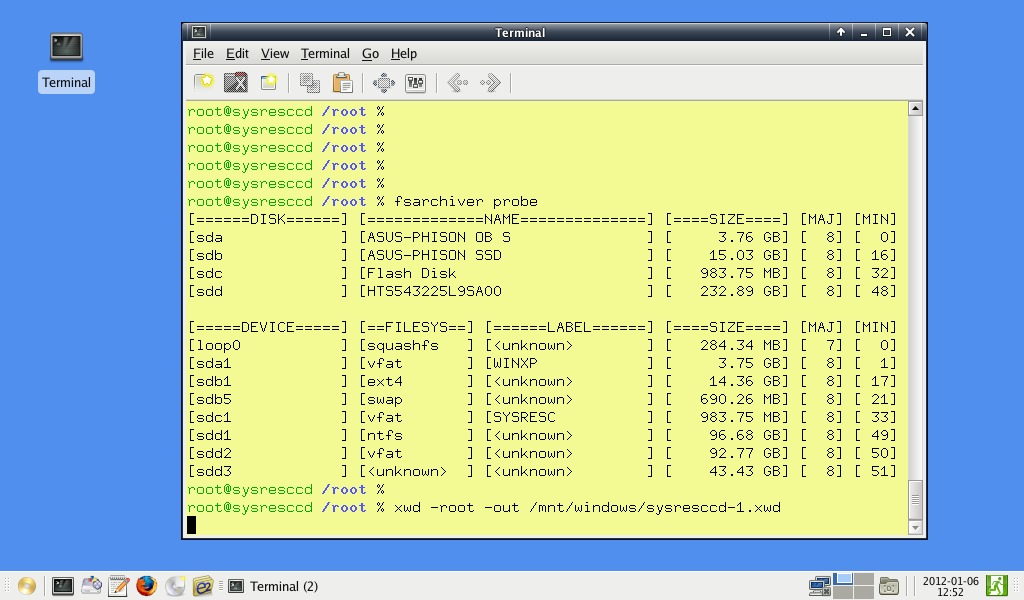
Task: Launch the disk partition tool from the panel
Action: (91, 586)
